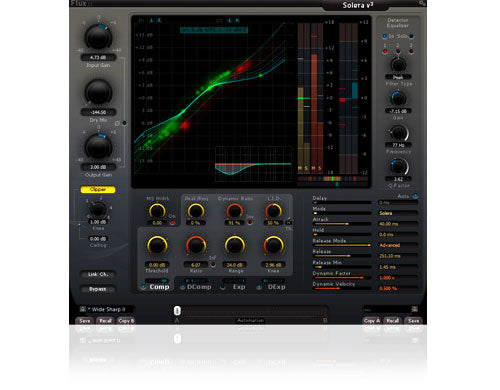Toggle the Link Ch. button
500x390 pixels.
click(x=98, y=274)
